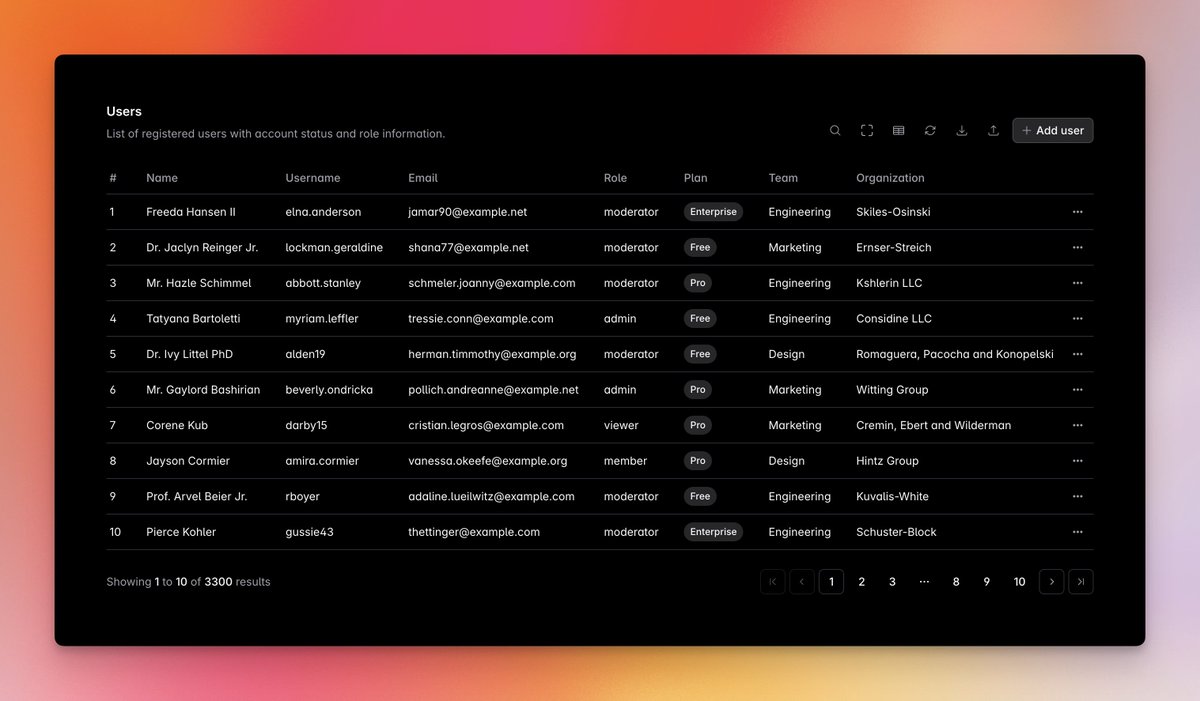Click organization Cremin, Ebert and Wilderman
Viewport: 1200px width, 701px height.
(x=933, y=425)
